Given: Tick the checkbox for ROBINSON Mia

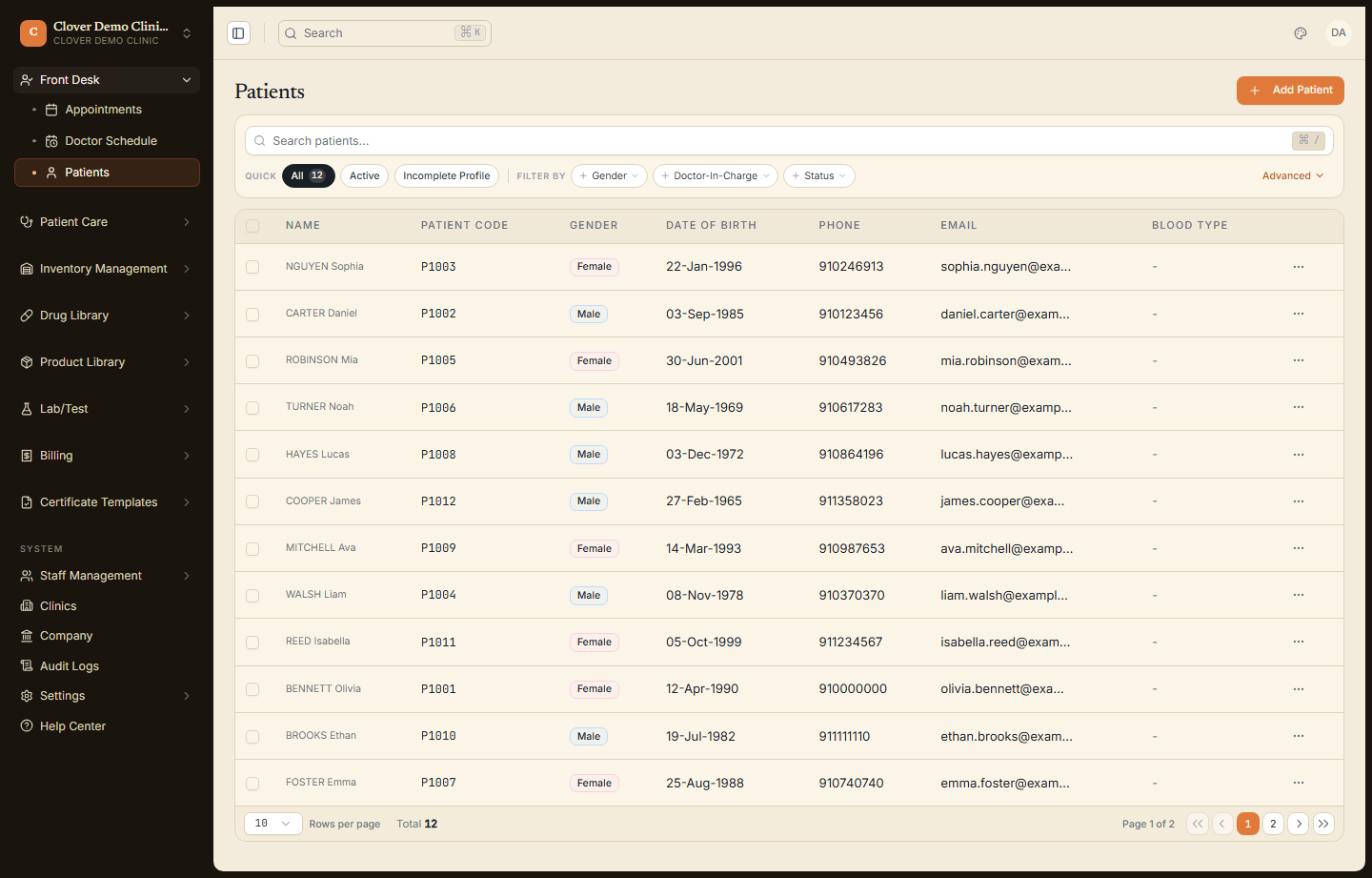Looking at the screenshot, I should click(252, 361).
